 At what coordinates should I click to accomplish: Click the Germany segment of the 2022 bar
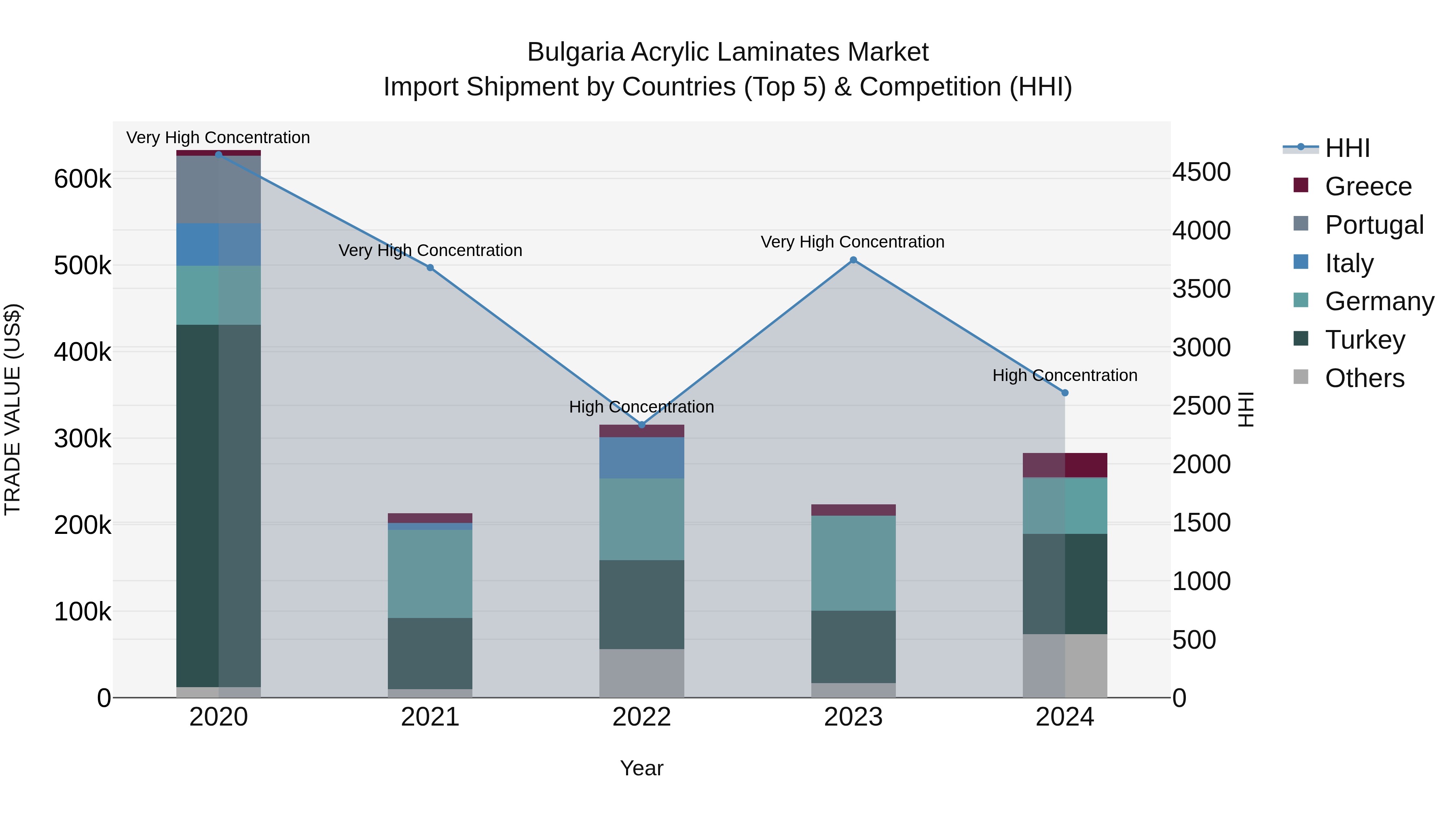[641, 519]
